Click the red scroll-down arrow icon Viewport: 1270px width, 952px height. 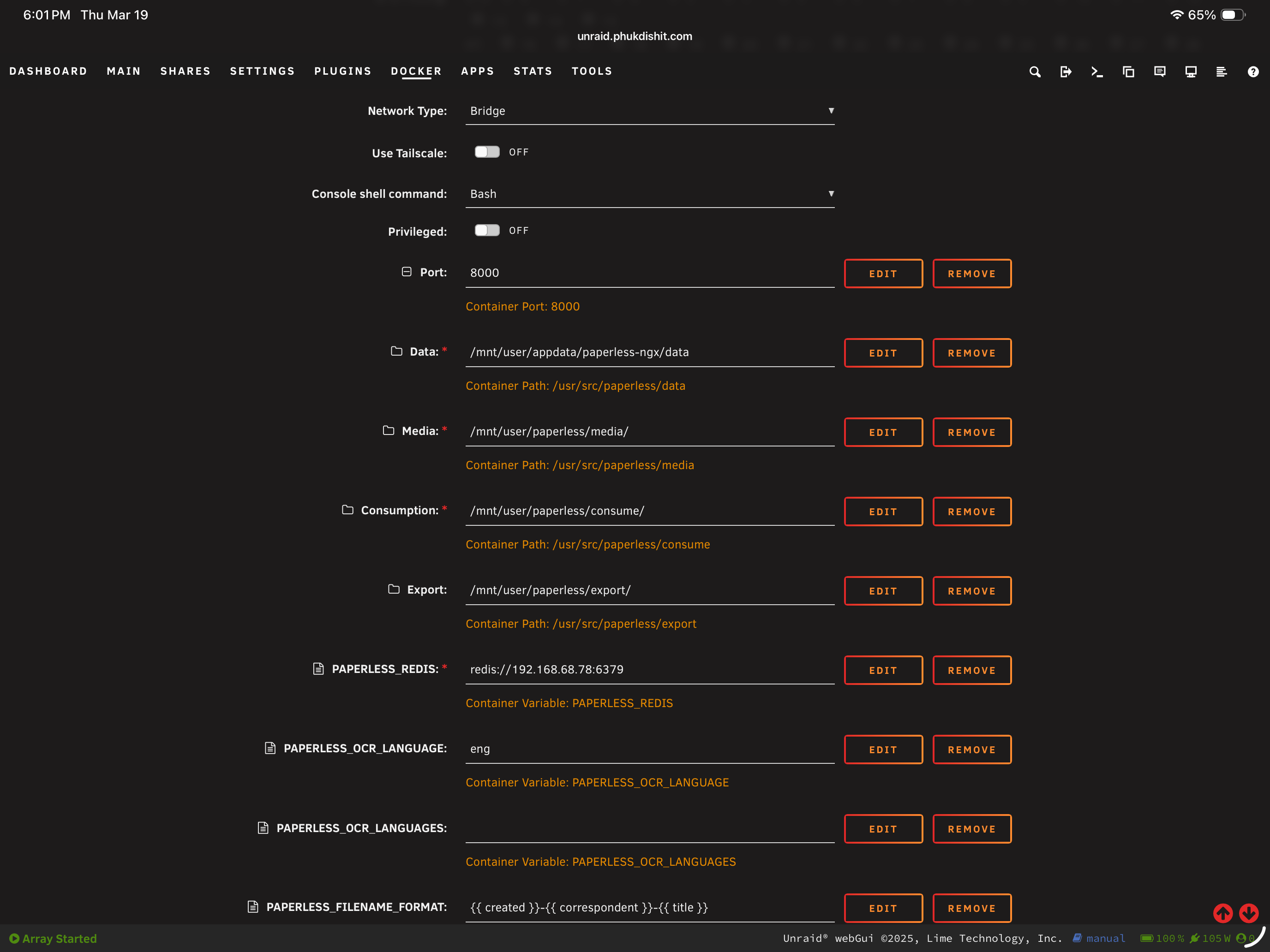(x=1248, y=912)
